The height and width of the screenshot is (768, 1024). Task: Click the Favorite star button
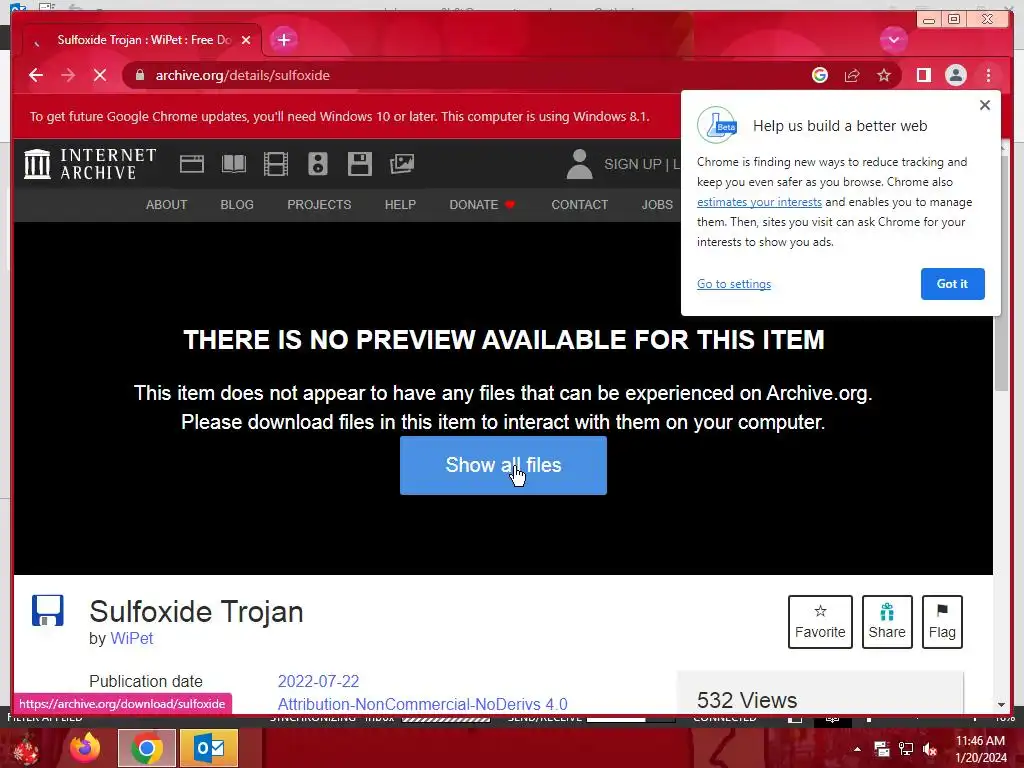pyautogui.click(x=820, y=622)
